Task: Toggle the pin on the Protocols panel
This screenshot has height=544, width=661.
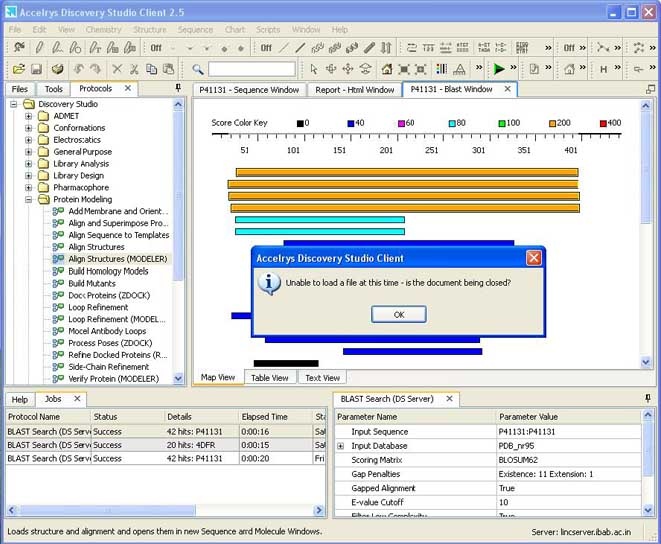Action: tap(178, 87)
